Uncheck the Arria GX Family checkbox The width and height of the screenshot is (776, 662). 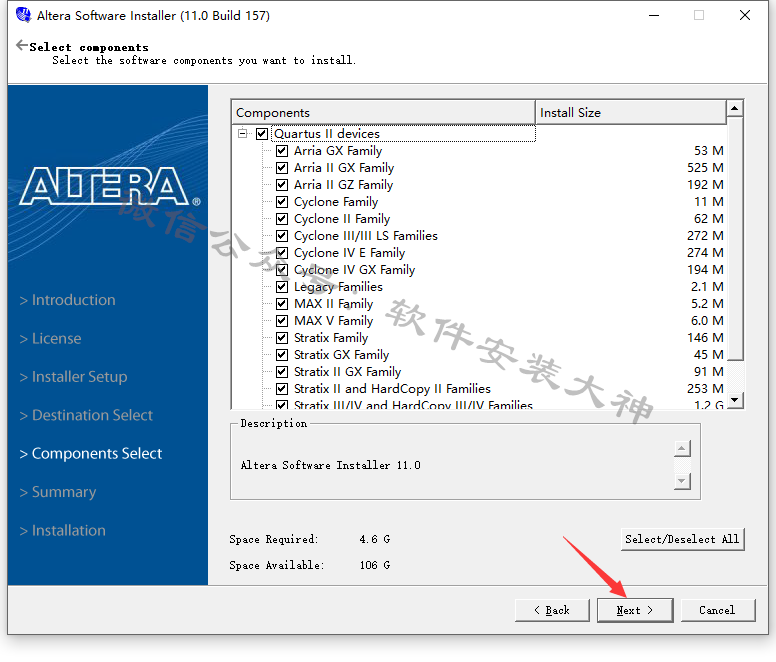coord(282,151)
